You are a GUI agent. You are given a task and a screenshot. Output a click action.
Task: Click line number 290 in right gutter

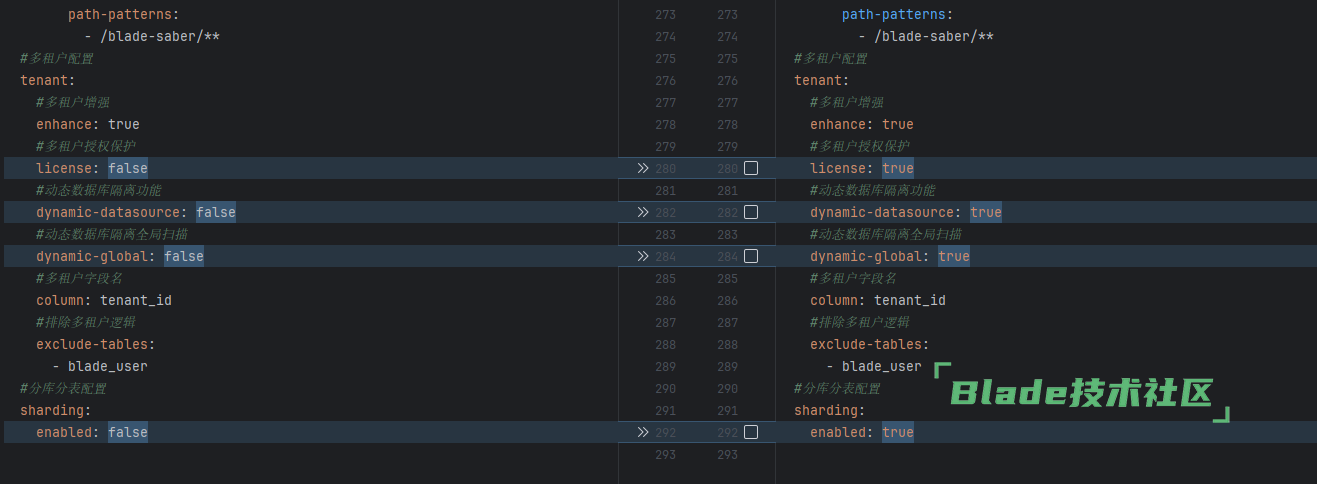(727, 388)
